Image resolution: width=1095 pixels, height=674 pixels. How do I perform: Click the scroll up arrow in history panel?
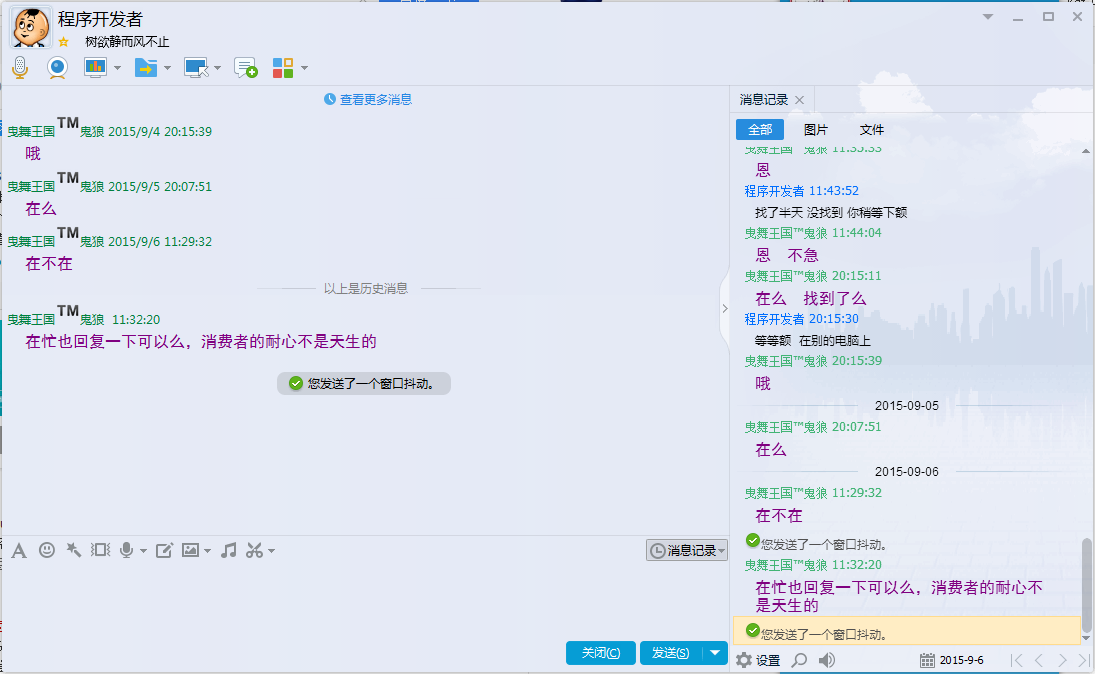click(1086, 151)
